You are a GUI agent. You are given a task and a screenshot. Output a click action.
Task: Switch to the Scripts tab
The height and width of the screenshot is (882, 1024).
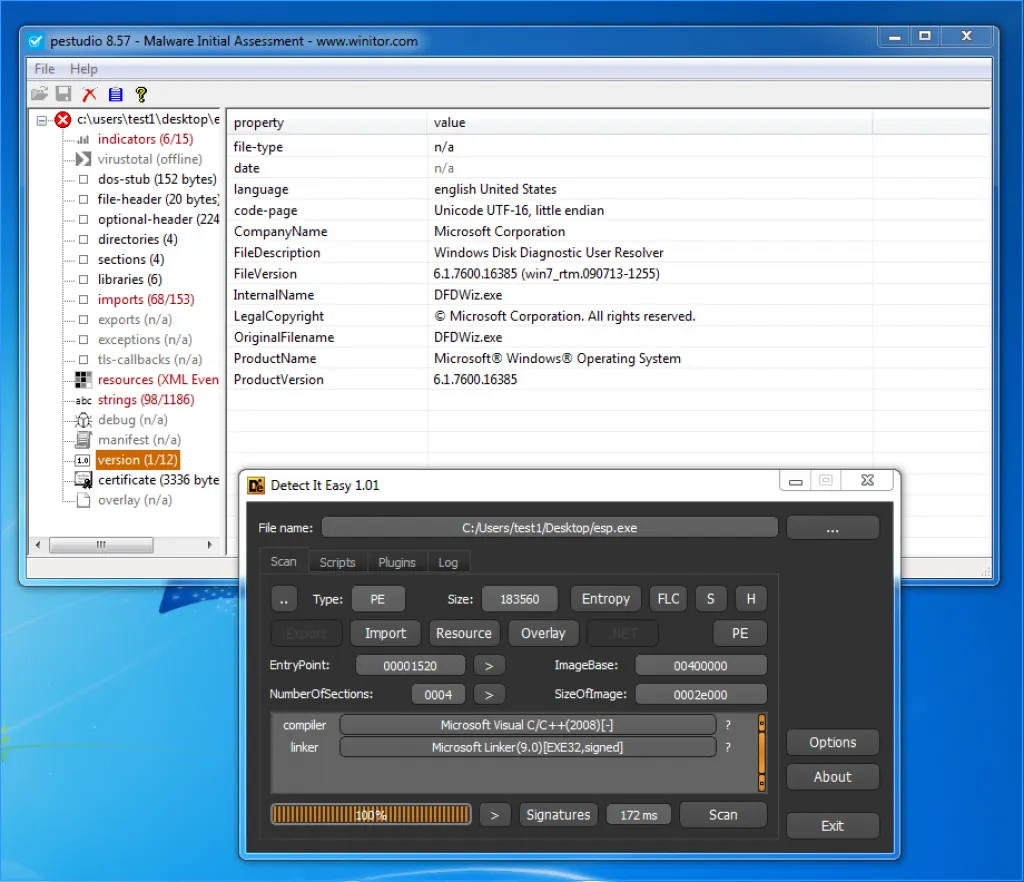337,562
